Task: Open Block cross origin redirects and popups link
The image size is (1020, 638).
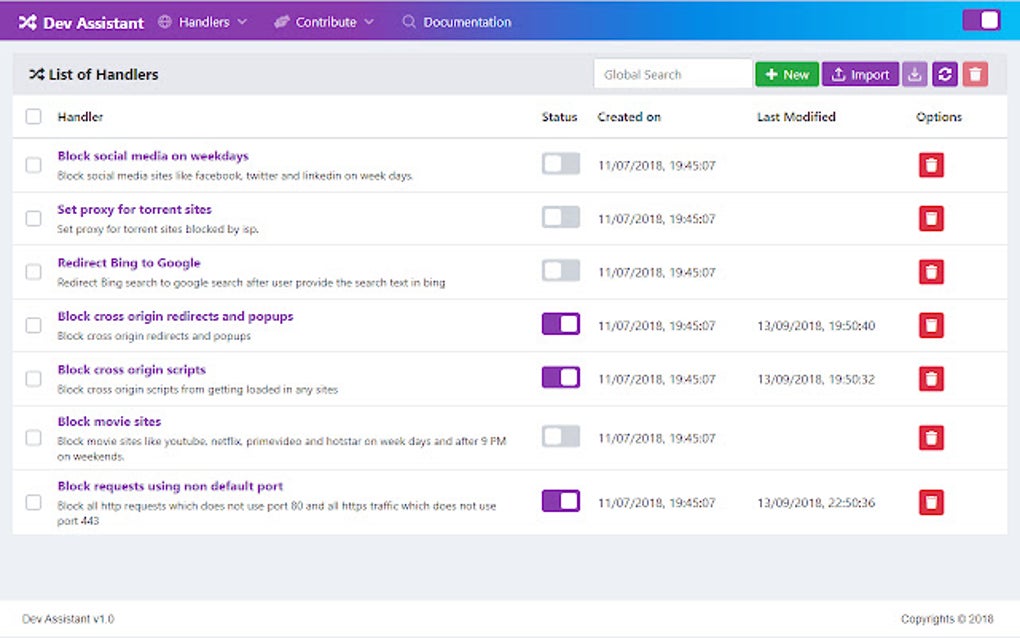Action: 175,316
